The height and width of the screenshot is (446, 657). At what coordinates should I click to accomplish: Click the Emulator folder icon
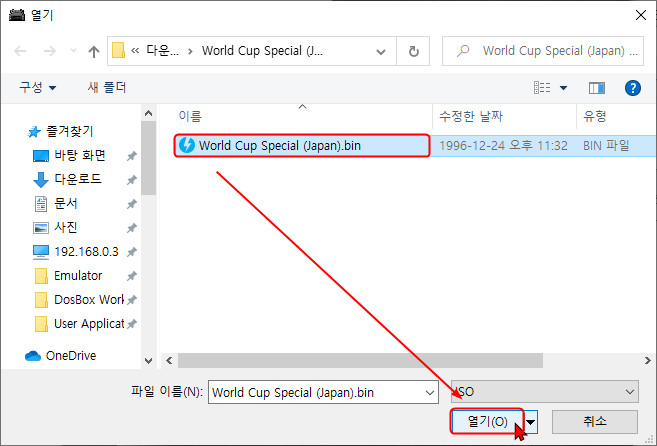(41, 276)
